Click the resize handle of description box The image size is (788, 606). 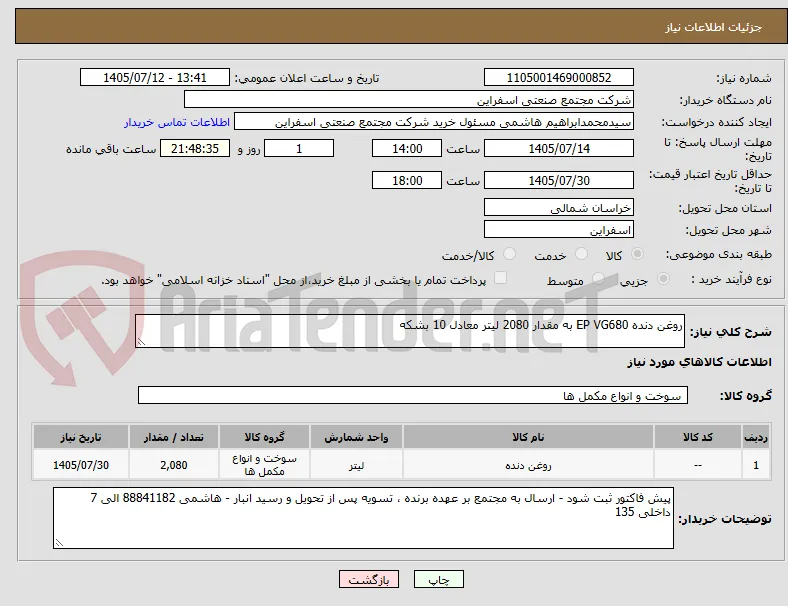141,342
